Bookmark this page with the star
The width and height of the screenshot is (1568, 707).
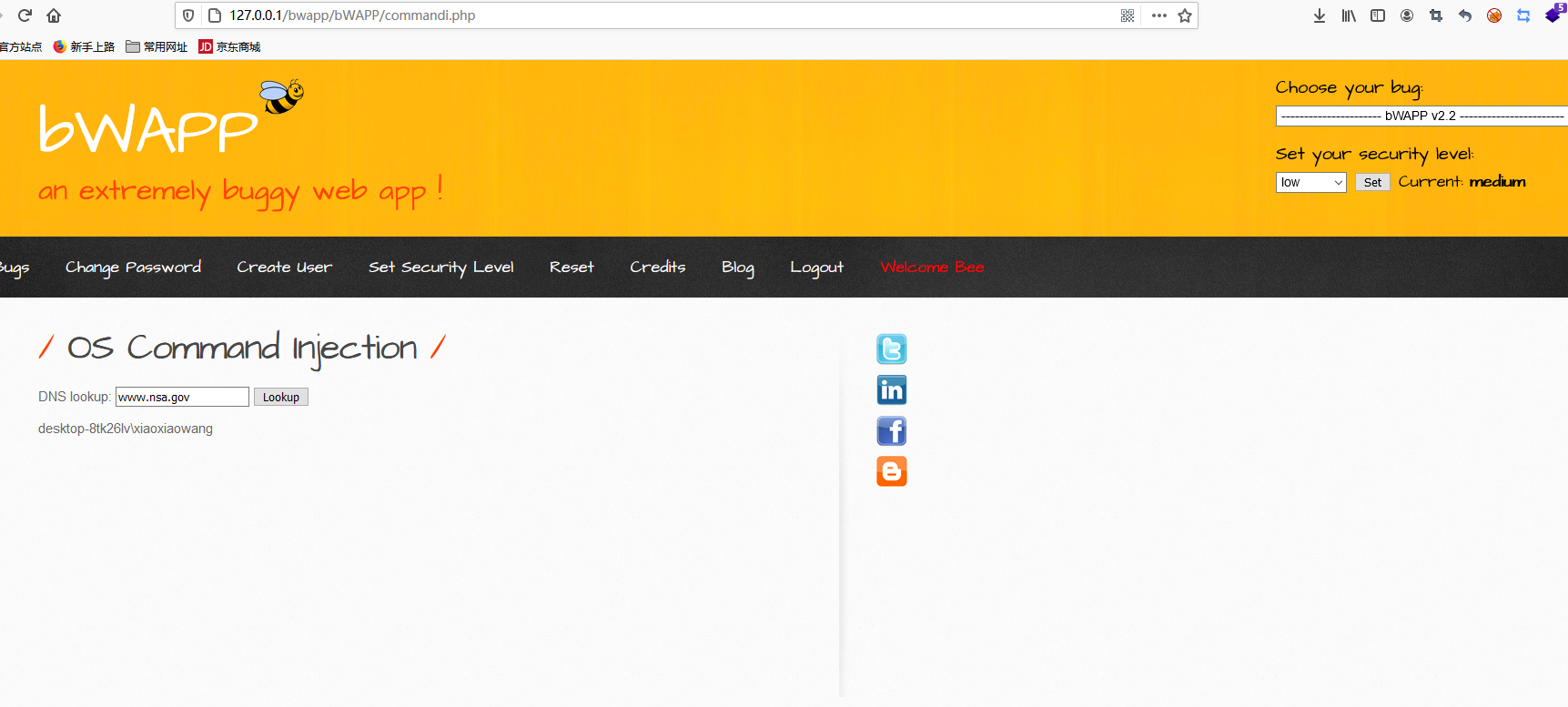[x=1185, y=15]
